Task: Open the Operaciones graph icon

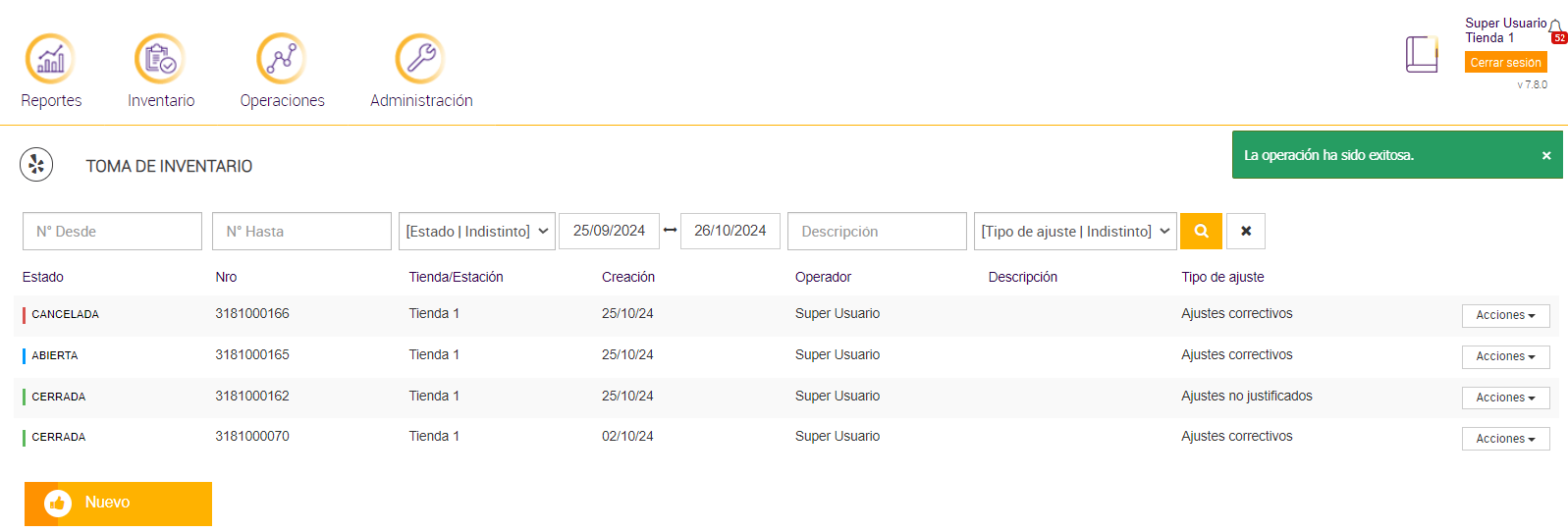Action: (282, 59)
